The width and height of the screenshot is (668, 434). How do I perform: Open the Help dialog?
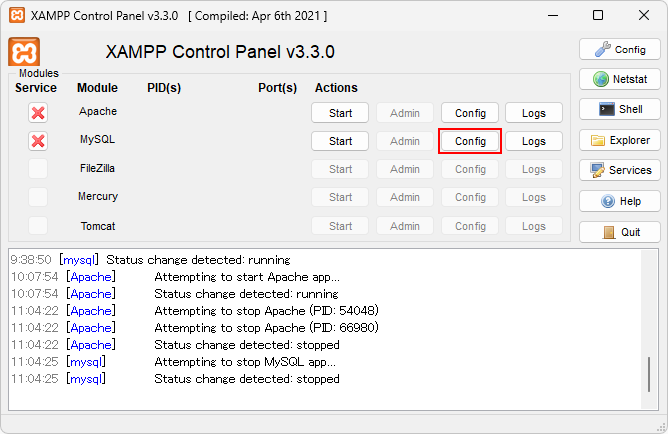point(620,201)
